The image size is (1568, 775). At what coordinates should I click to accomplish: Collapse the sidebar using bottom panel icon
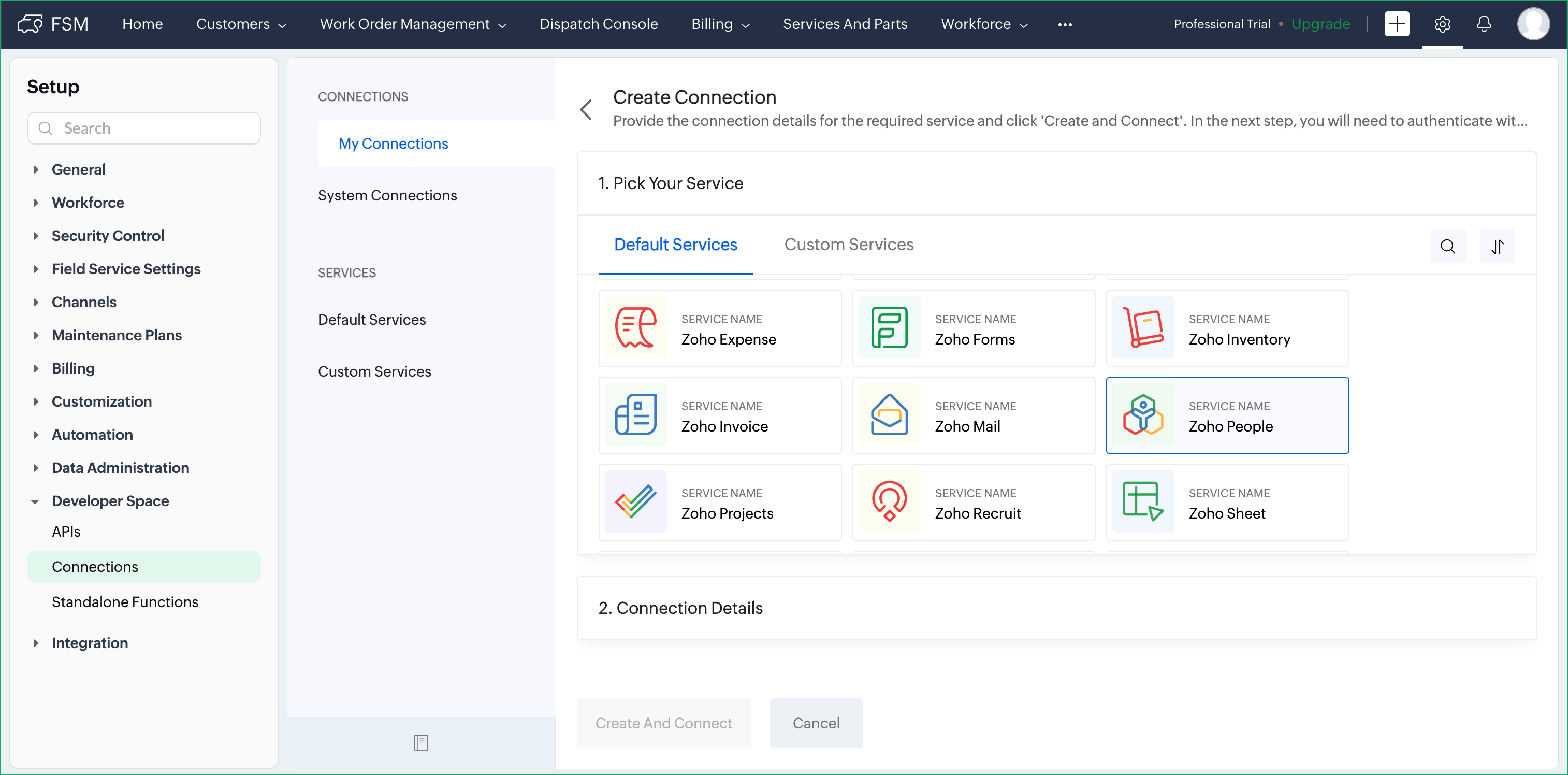pos(420,742)
